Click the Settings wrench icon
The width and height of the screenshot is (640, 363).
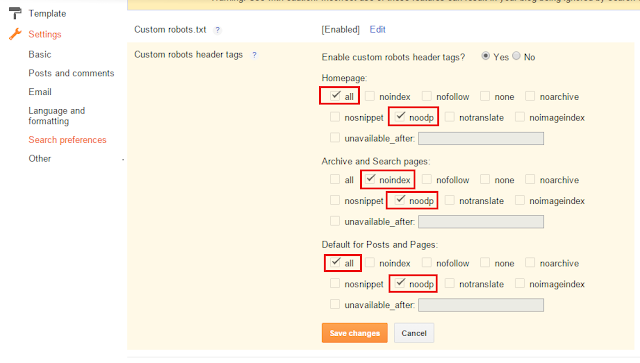[15, 34]
